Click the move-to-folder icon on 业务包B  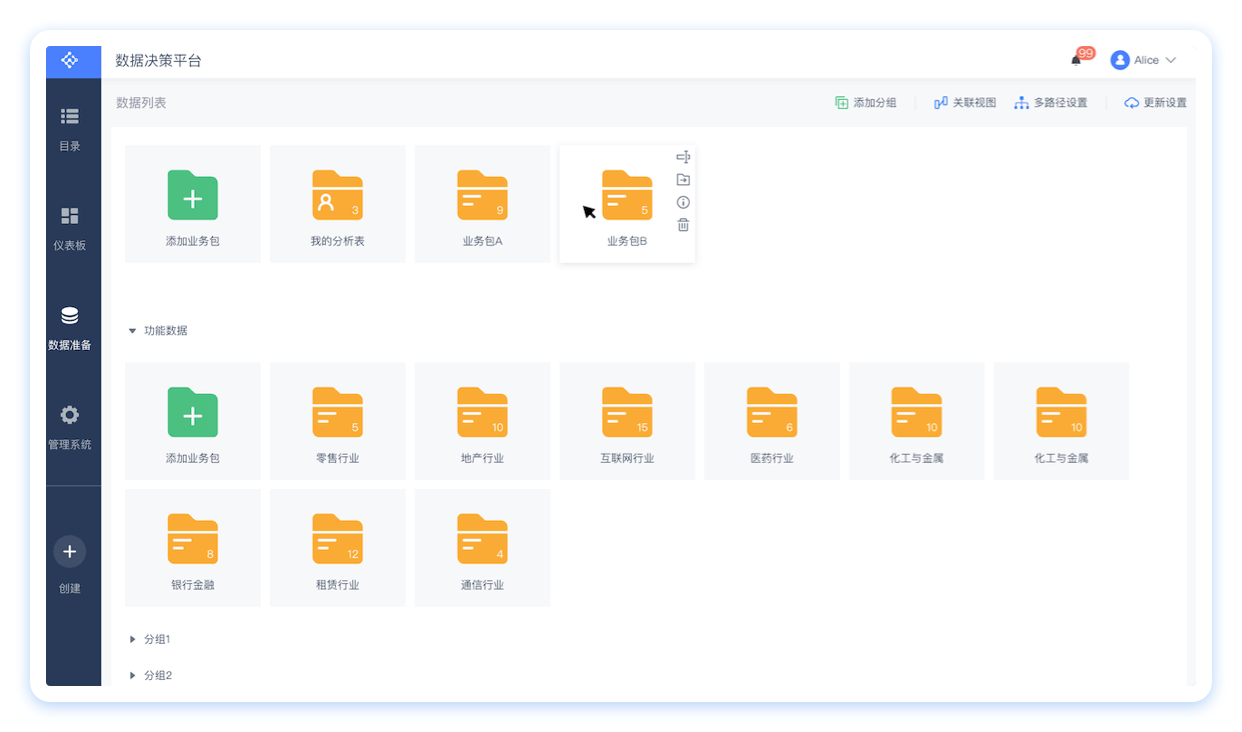(683, 180)
